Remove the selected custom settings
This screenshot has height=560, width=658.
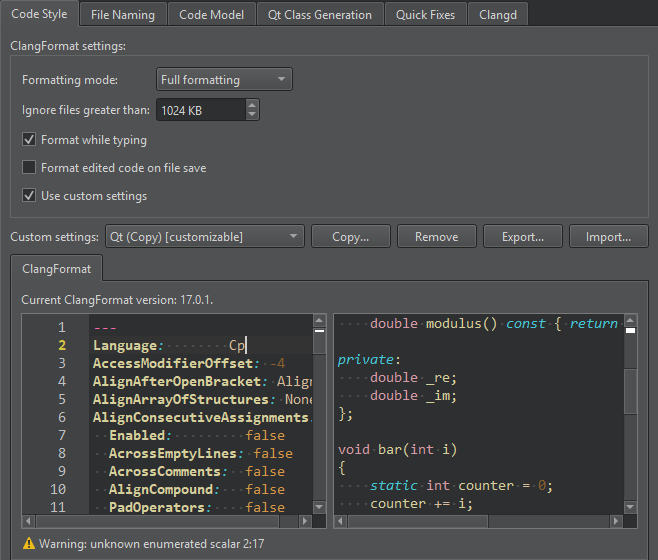(436, 237)
